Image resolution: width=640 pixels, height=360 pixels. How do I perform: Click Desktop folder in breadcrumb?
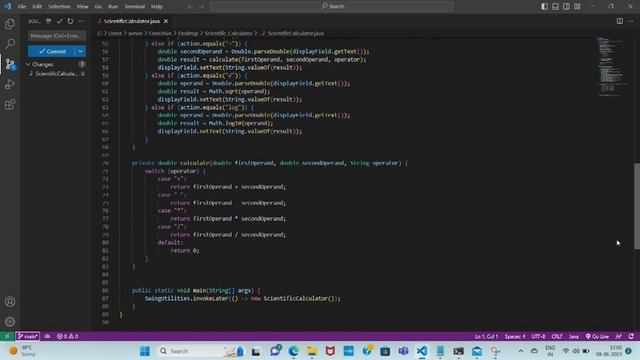(x=188, y=33)
